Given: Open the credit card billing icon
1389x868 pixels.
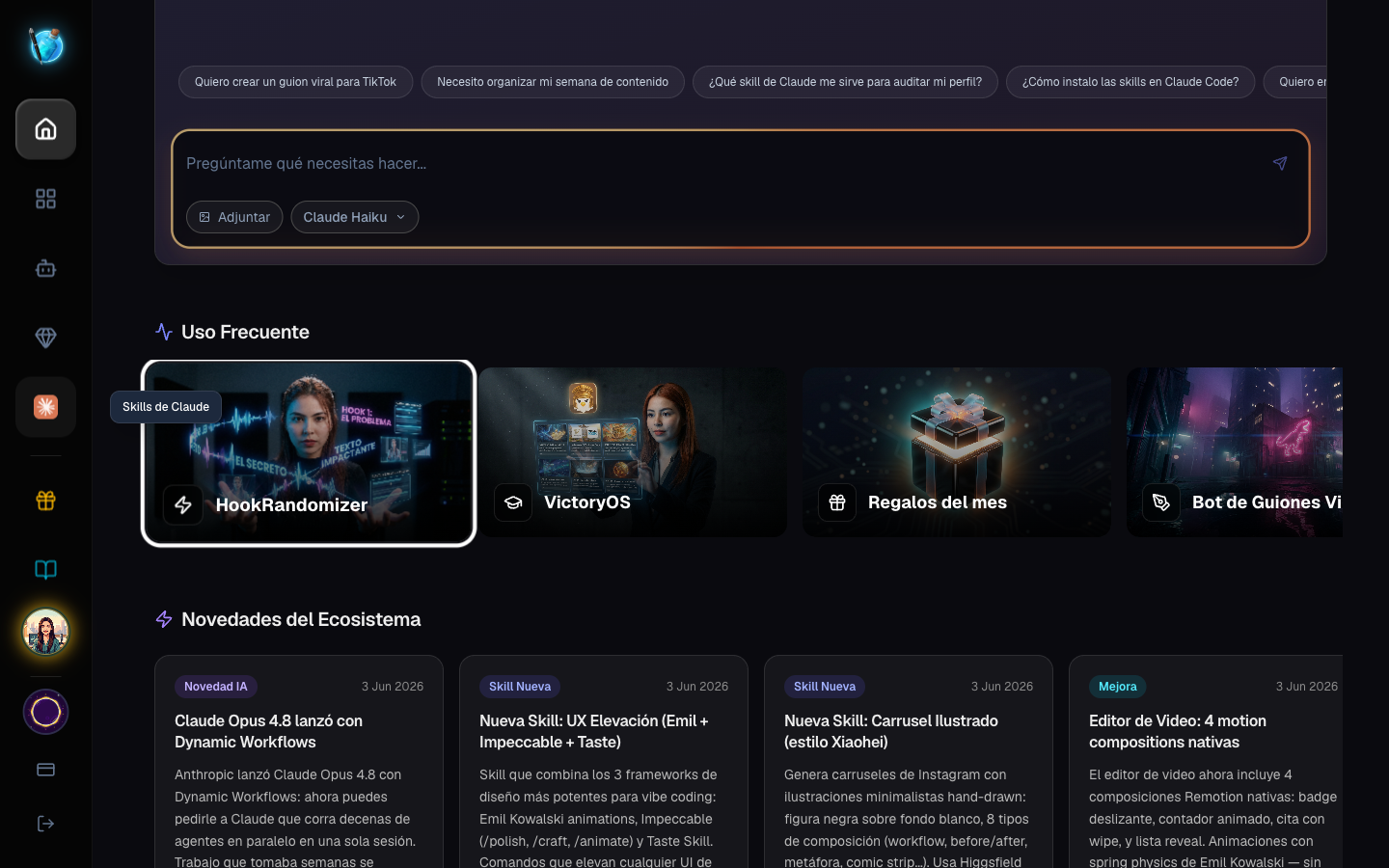Looking at the screenshot, I should (45, 770).
